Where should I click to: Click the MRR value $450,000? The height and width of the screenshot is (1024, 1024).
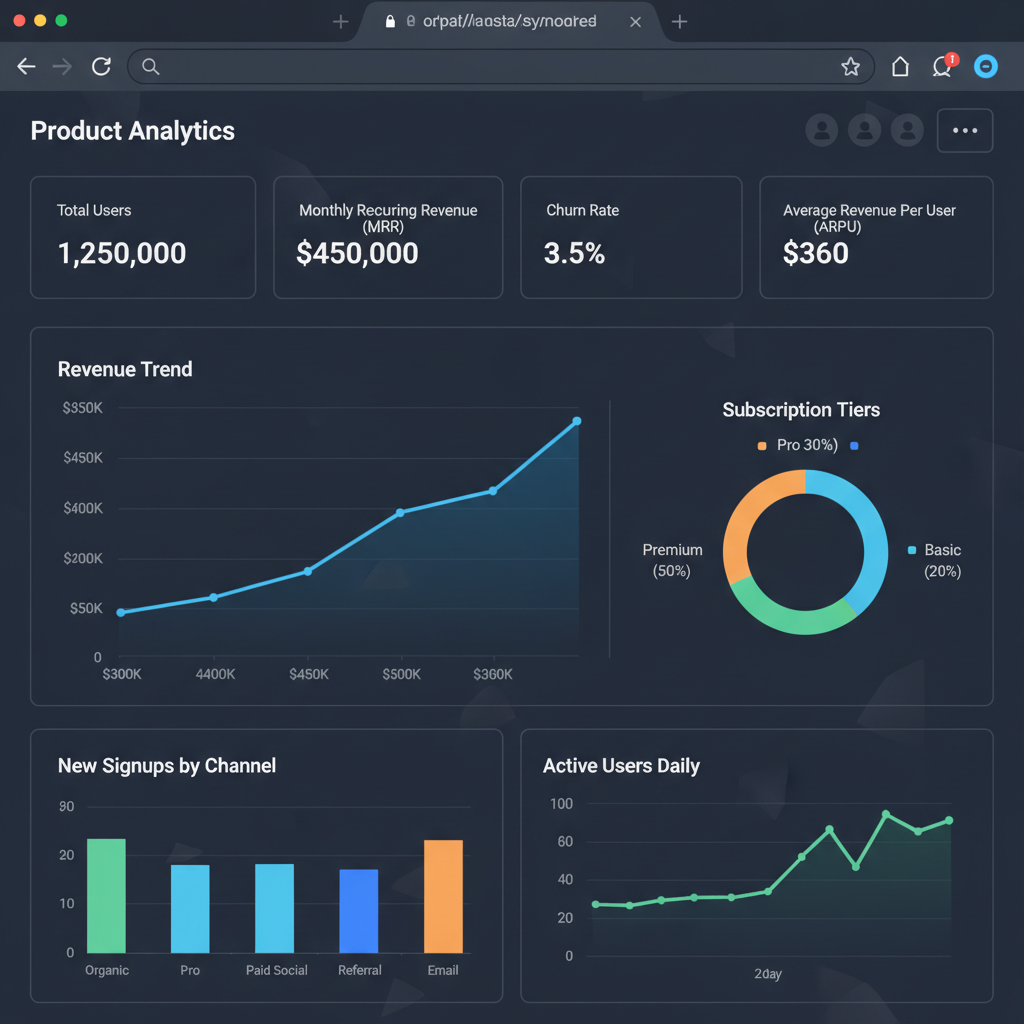[x=357, y=253]
